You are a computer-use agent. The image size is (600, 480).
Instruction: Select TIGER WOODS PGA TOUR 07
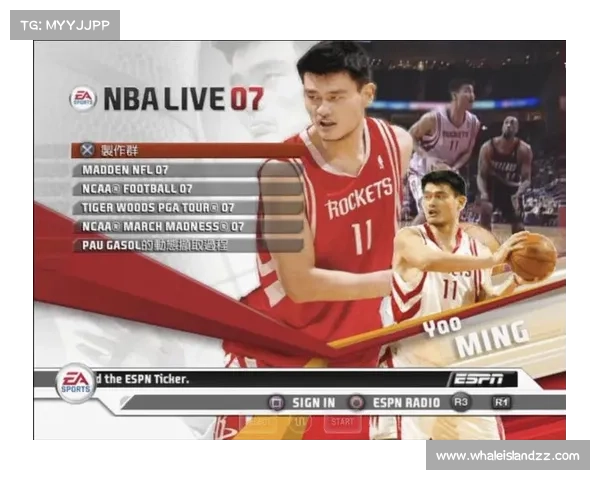188,207
